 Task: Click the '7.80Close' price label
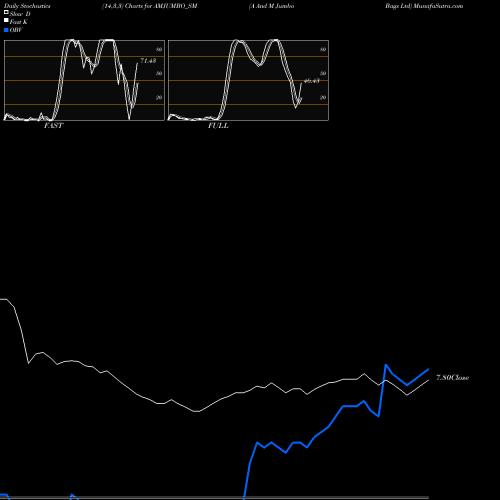coord(453,378)
